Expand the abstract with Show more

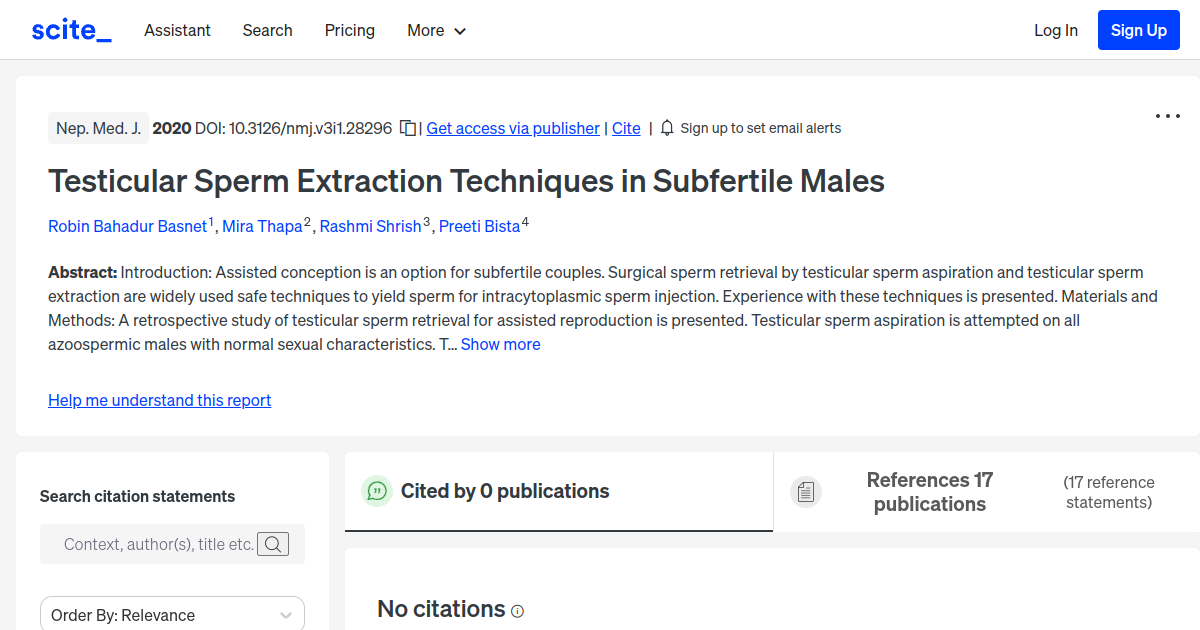point(500,343)
